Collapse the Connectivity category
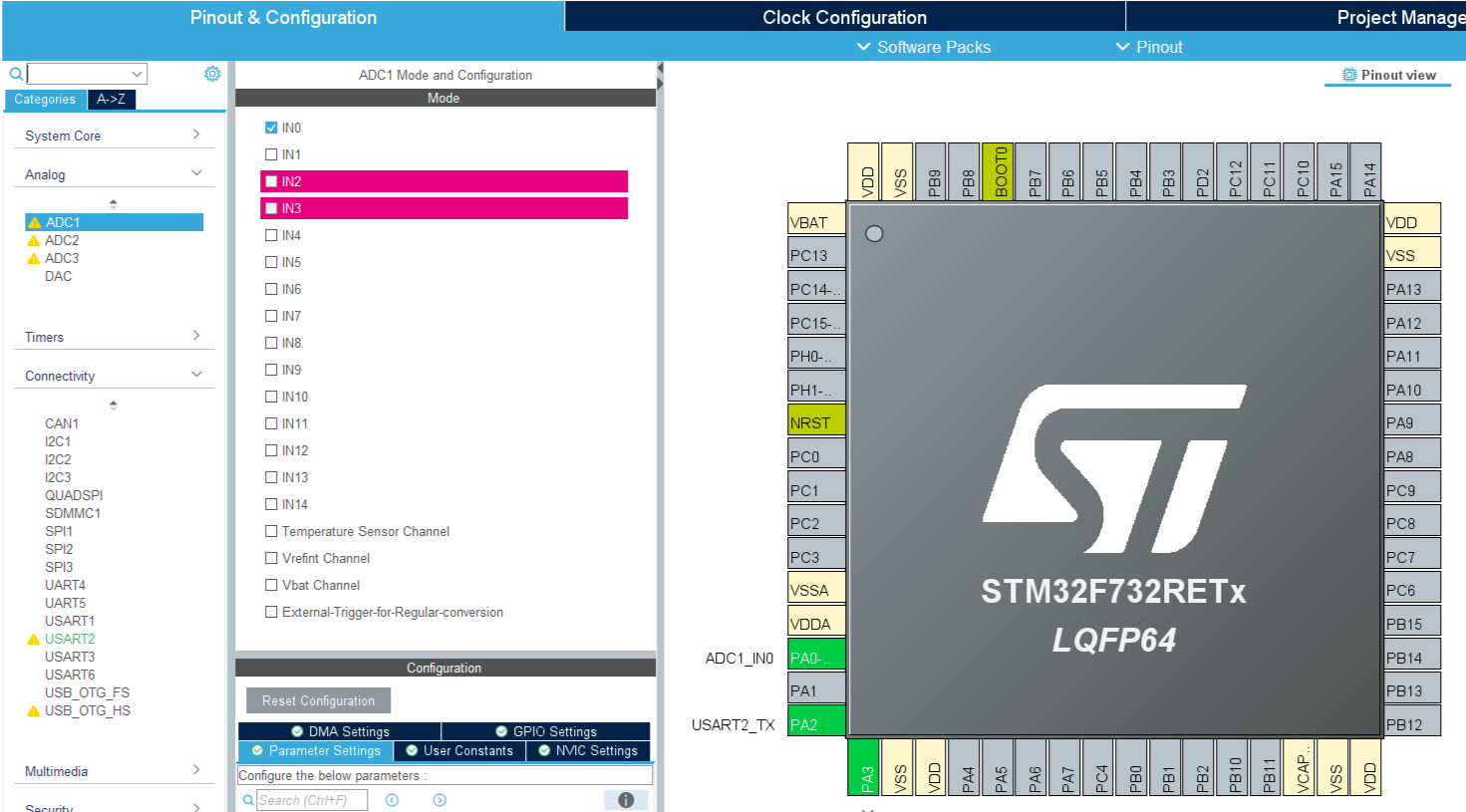1466x812 pixels. pyautogui.click(x=113, y=376)
